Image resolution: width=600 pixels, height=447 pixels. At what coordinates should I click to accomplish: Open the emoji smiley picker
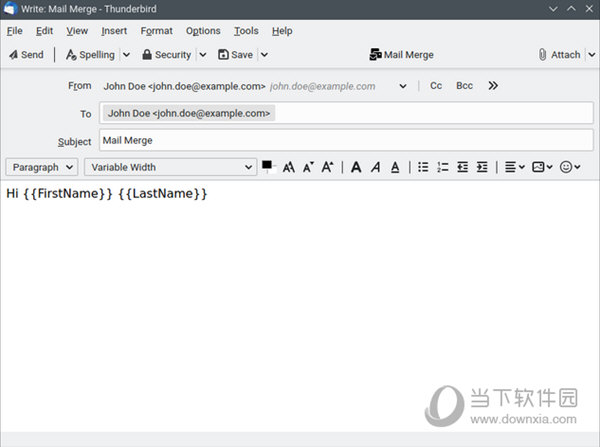tap(570, 167)
